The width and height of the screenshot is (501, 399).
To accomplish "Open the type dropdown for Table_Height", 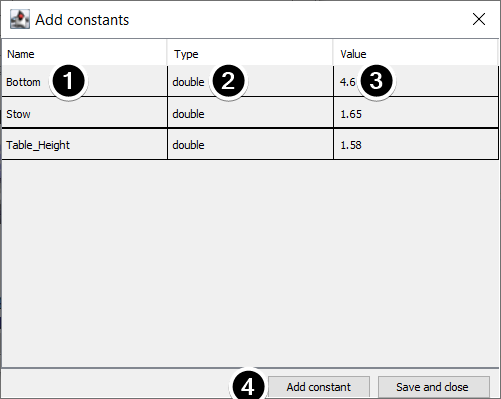I will click(x=250, y=144).
